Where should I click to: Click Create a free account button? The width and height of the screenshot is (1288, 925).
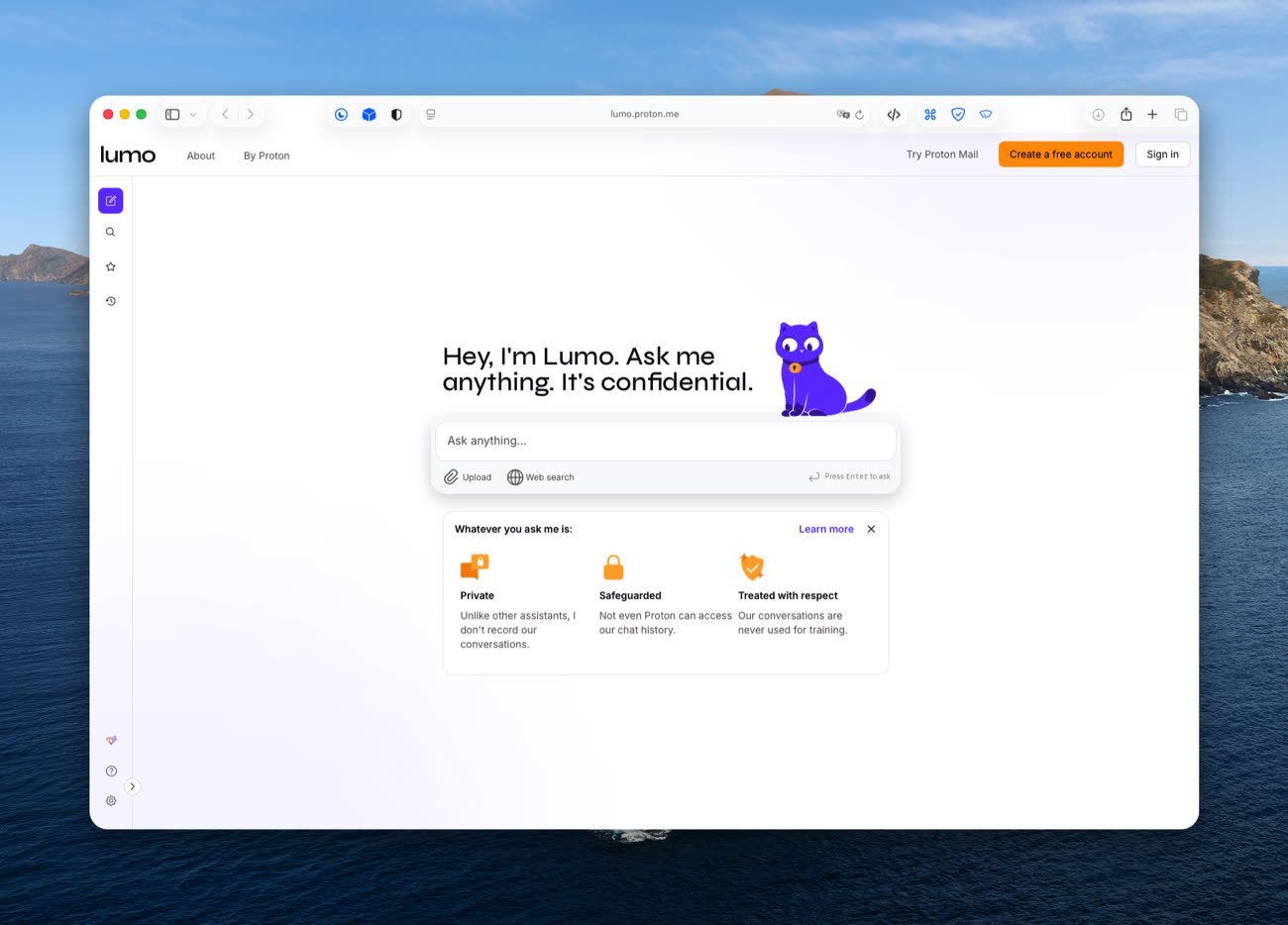coord(1061,154)
